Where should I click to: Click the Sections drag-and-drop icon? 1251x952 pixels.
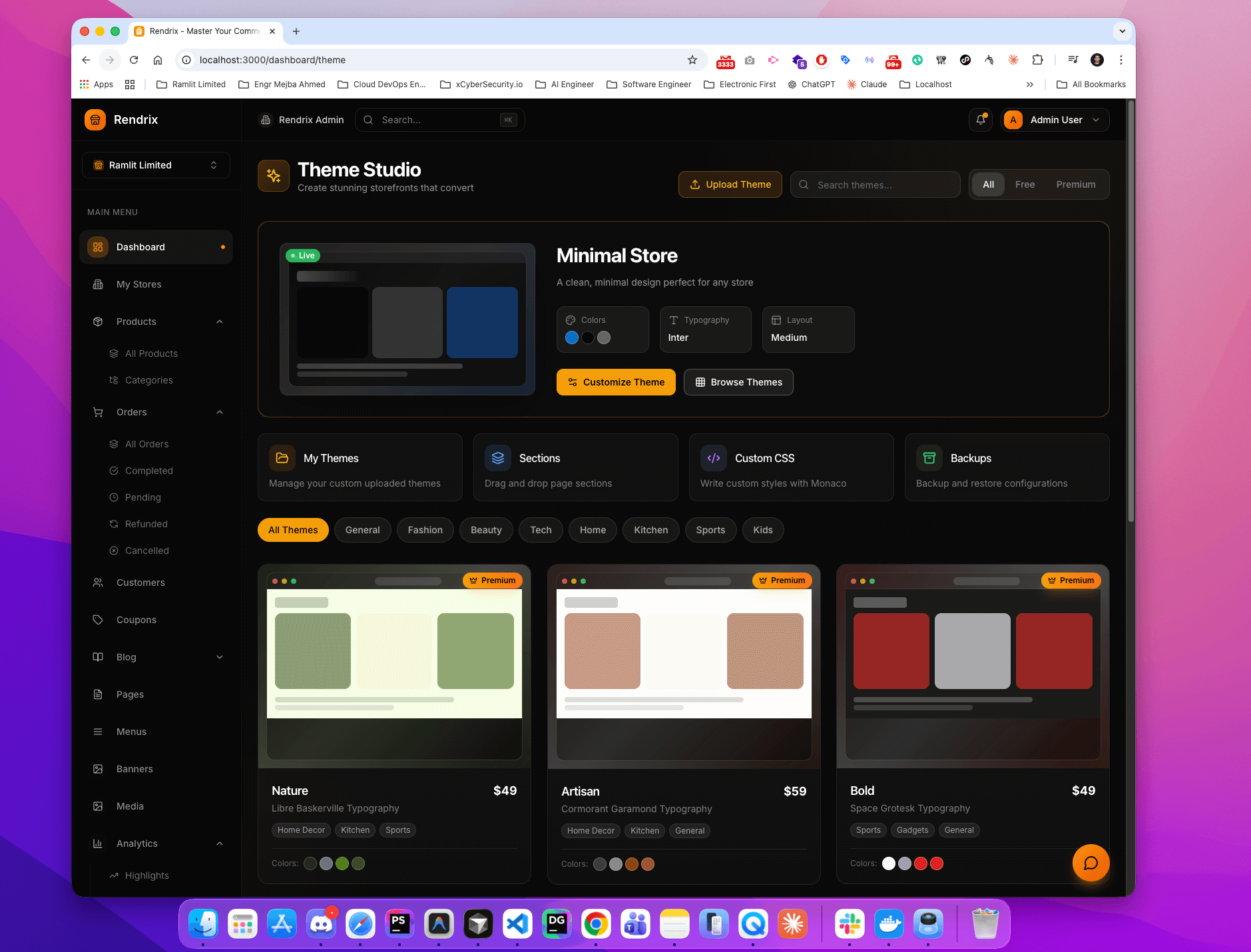click(x=497, y=457)
